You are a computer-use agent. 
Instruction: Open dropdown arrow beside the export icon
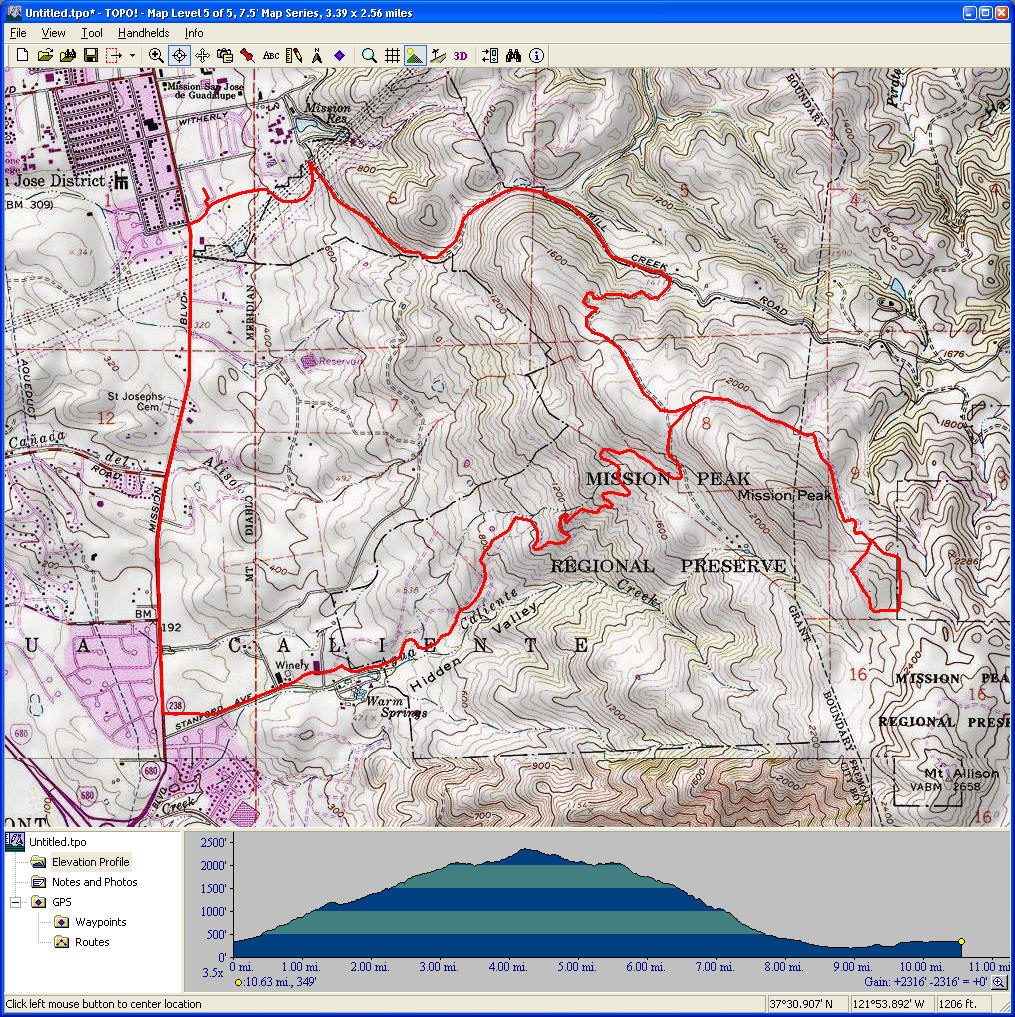pos(132,56)
